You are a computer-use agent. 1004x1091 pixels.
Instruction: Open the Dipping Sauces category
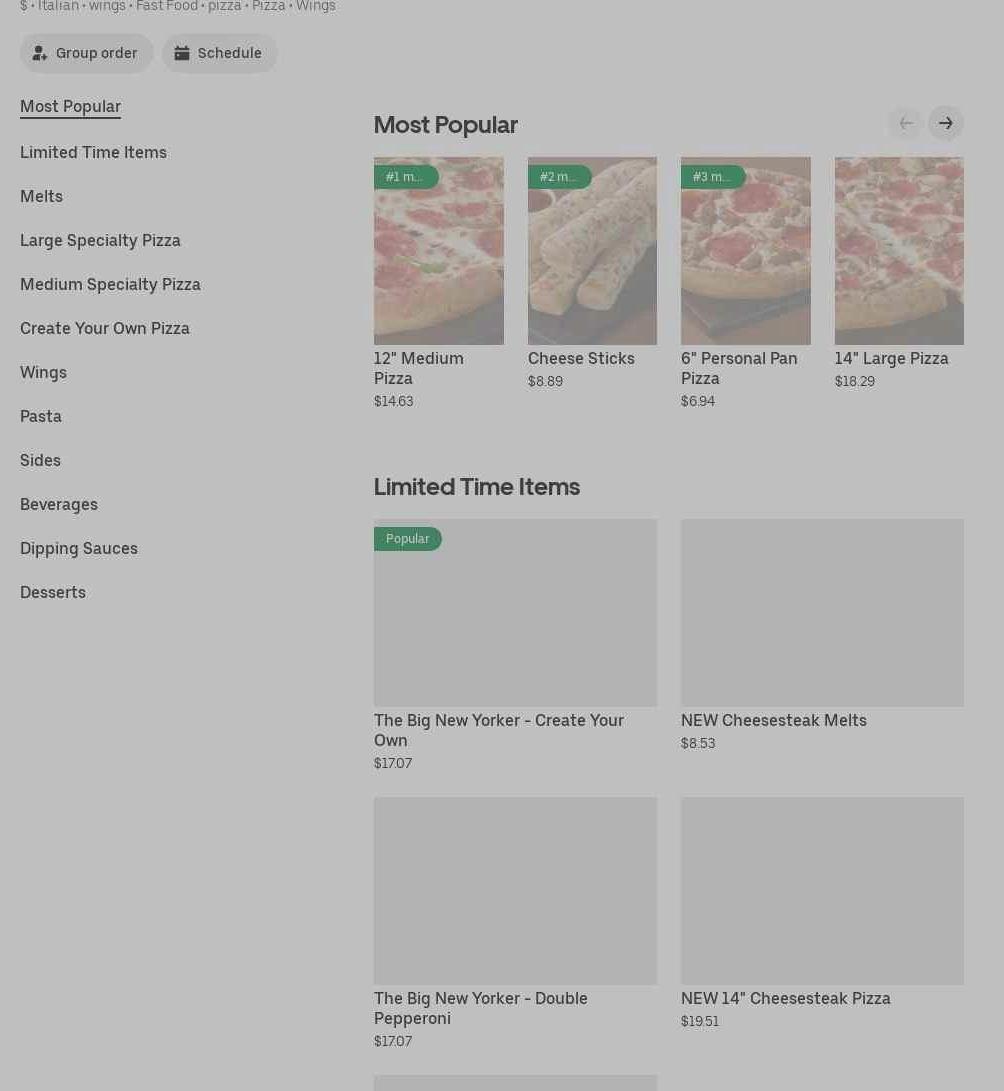tap(79, 548)
